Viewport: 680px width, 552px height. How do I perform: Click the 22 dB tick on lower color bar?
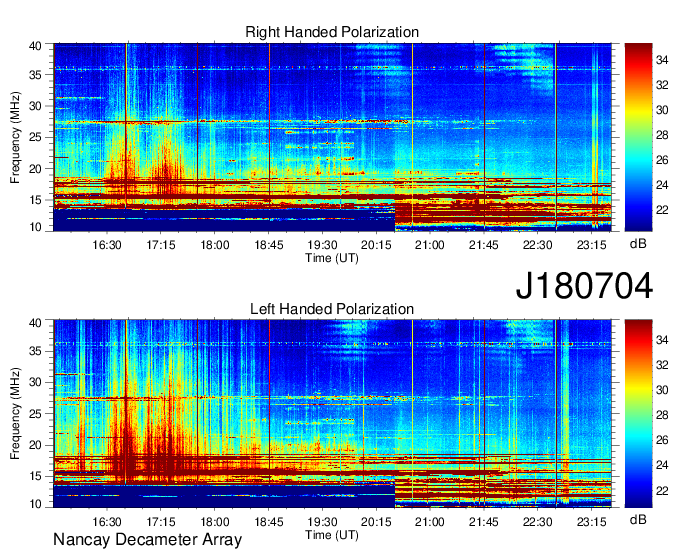(x=662, y=490)
